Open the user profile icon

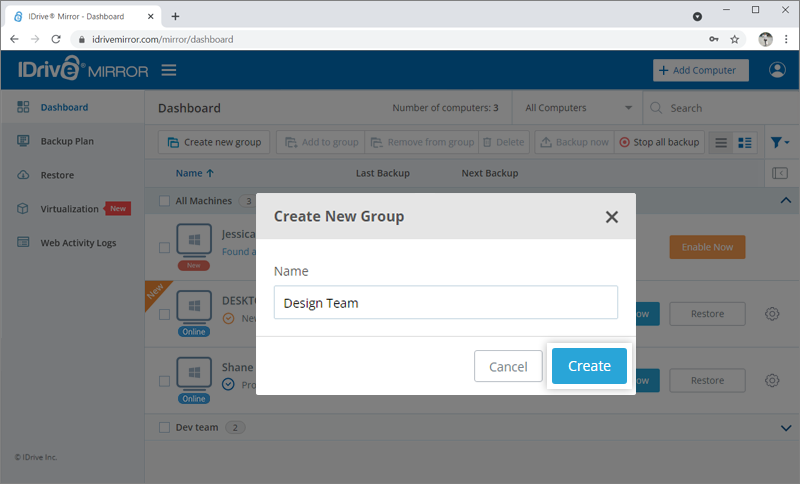[x=777, y=70]
